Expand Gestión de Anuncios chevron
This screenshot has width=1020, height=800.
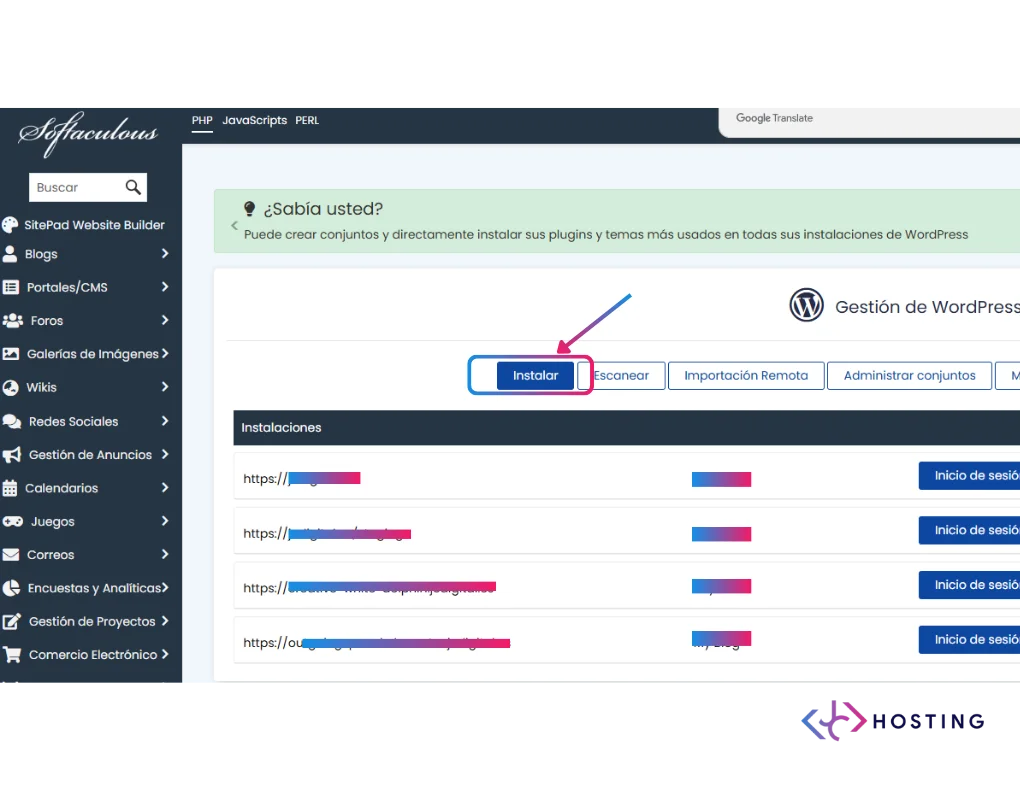click(x=165, y=454)
